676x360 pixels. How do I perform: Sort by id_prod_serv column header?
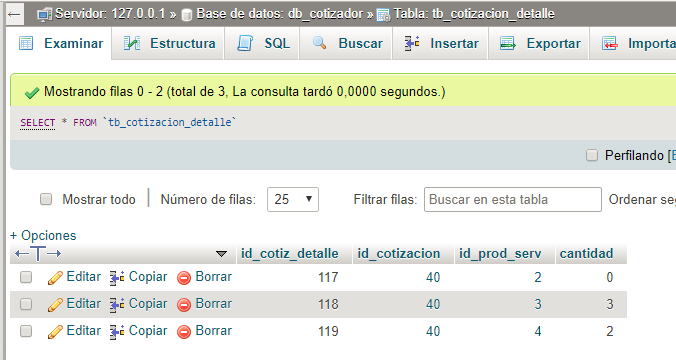pyautogui.click(x=500, y=254)
